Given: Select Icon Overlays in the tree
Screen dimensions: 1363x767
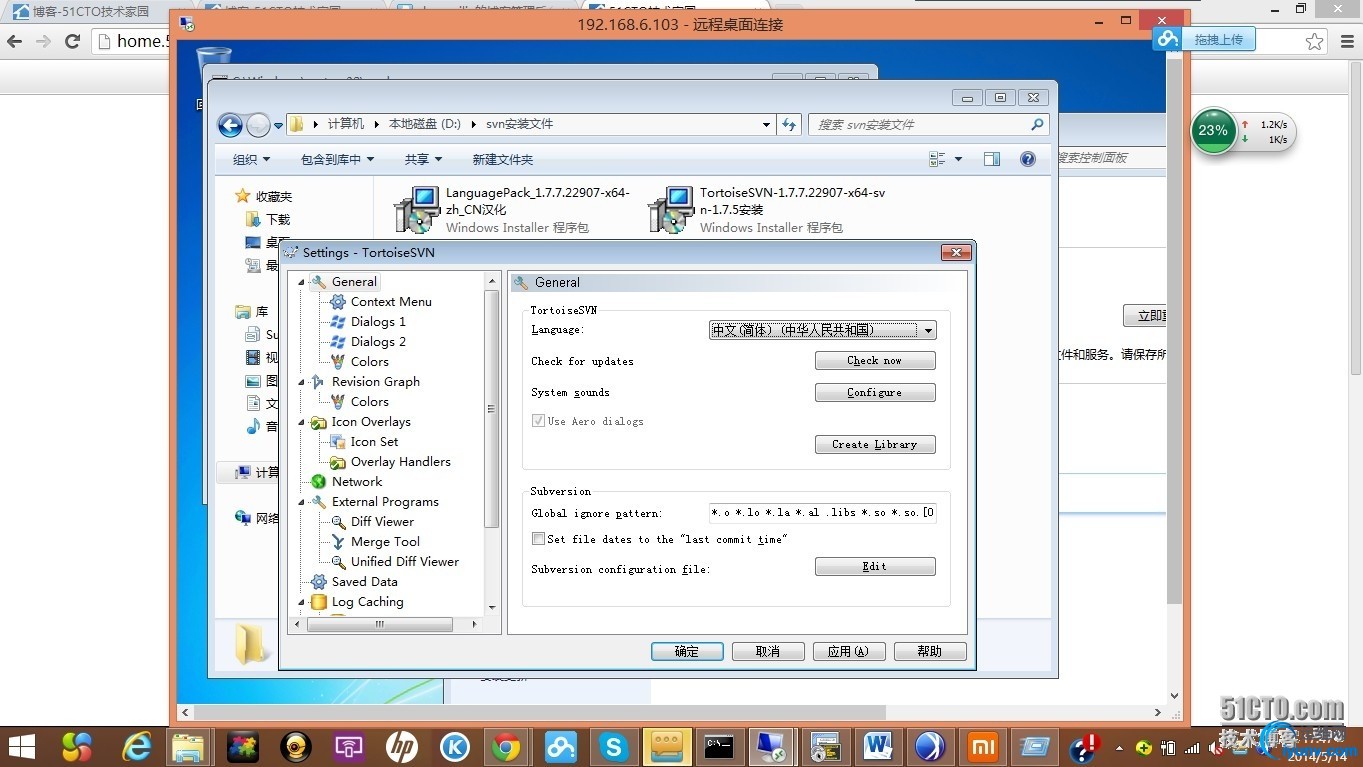Looking at the screenshot, I should click(x=371, y=422).
